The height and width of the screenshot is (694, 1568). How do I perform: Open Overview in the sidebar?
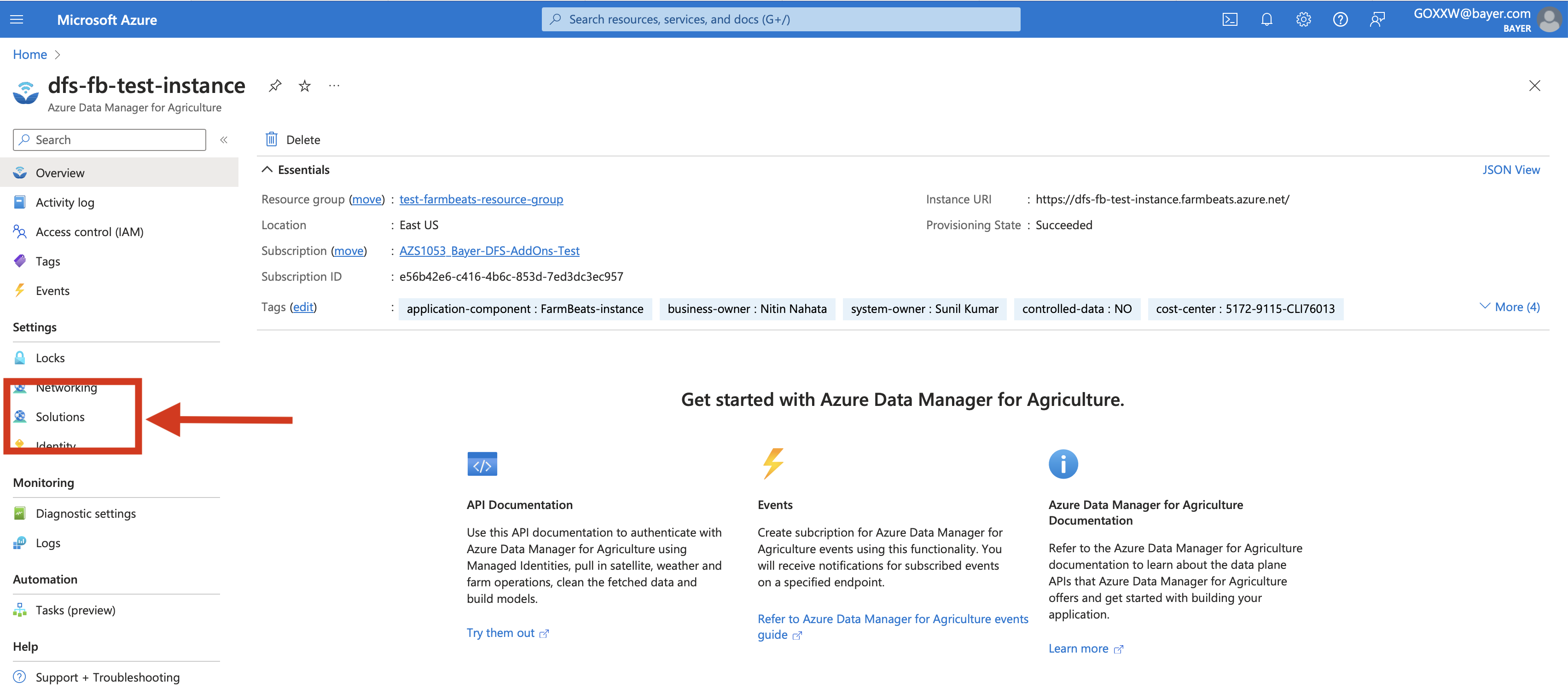coord(119,173)
